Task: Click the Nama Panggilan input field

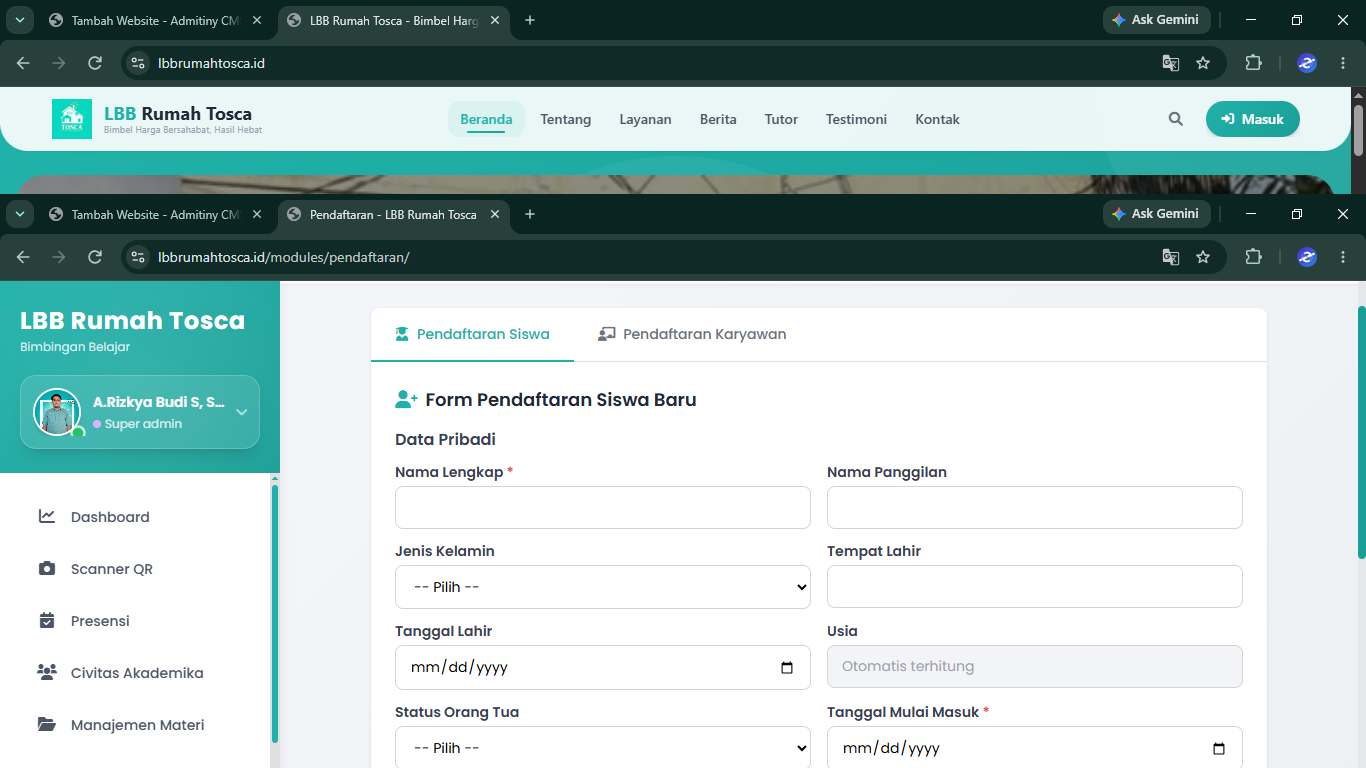Action: pos(1035,507)
